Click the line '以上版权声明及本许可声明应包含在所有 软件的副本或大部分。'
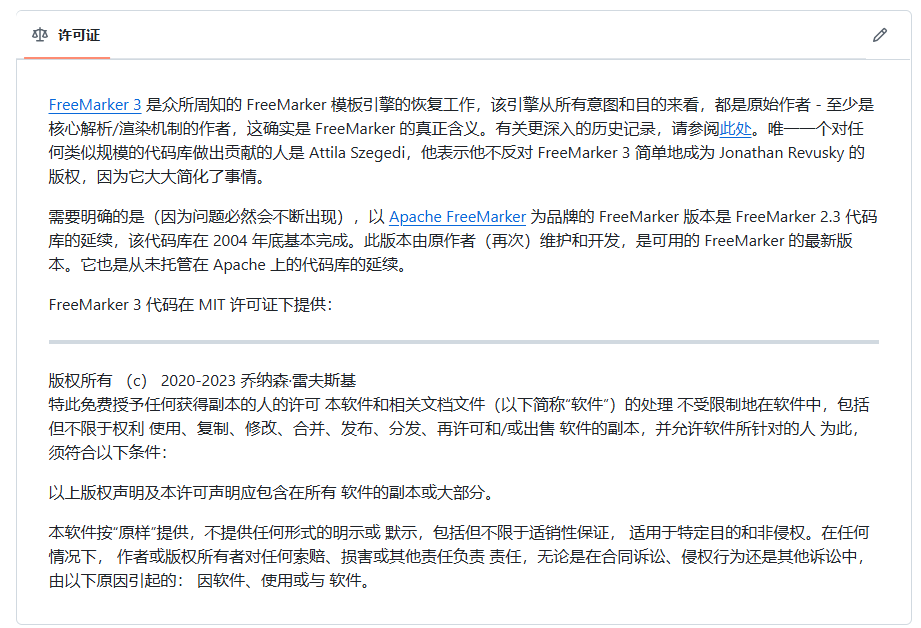Image resolution: width=921 pixels, height=628 pixels. tap(270, 492)
